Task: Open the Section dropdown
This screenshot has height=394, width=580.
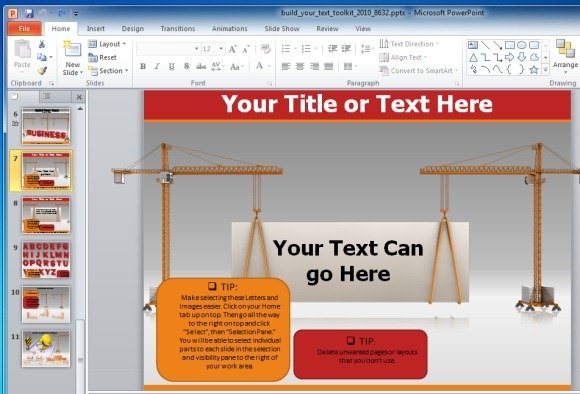Action: pyautogui.click(x=108, y=70)
